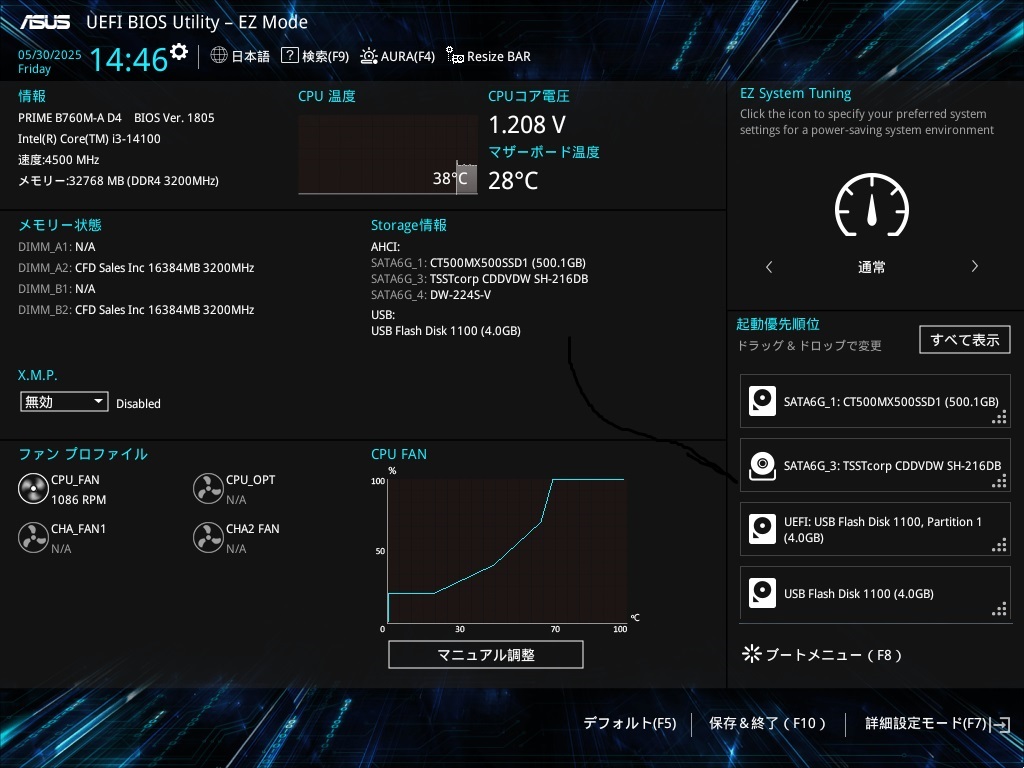Select SATA6G_1: CT500MX500SSD1 boot priority entry

point(875,401)
